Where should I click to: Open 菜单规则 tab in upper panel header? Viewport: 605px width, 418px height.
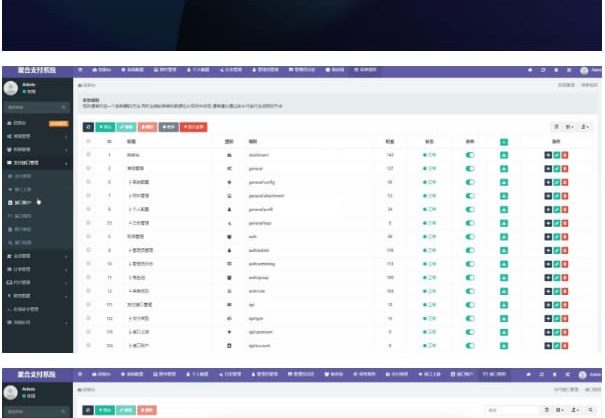365,70
